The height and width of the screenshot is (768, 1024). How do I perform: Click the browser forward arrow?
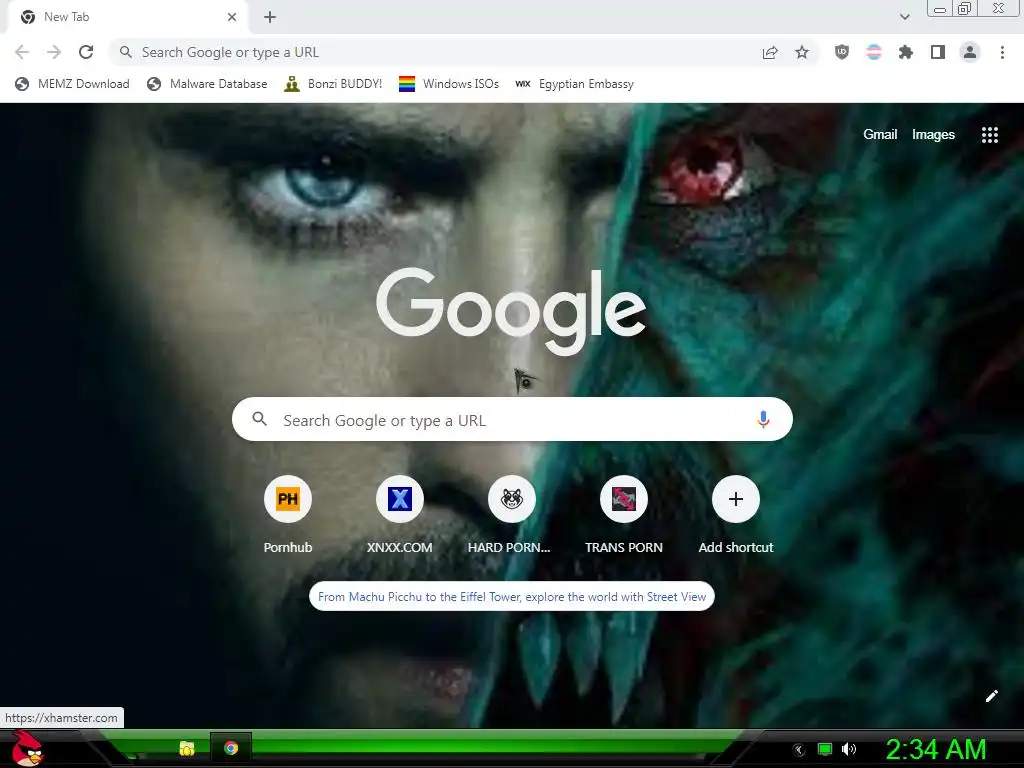54,52
